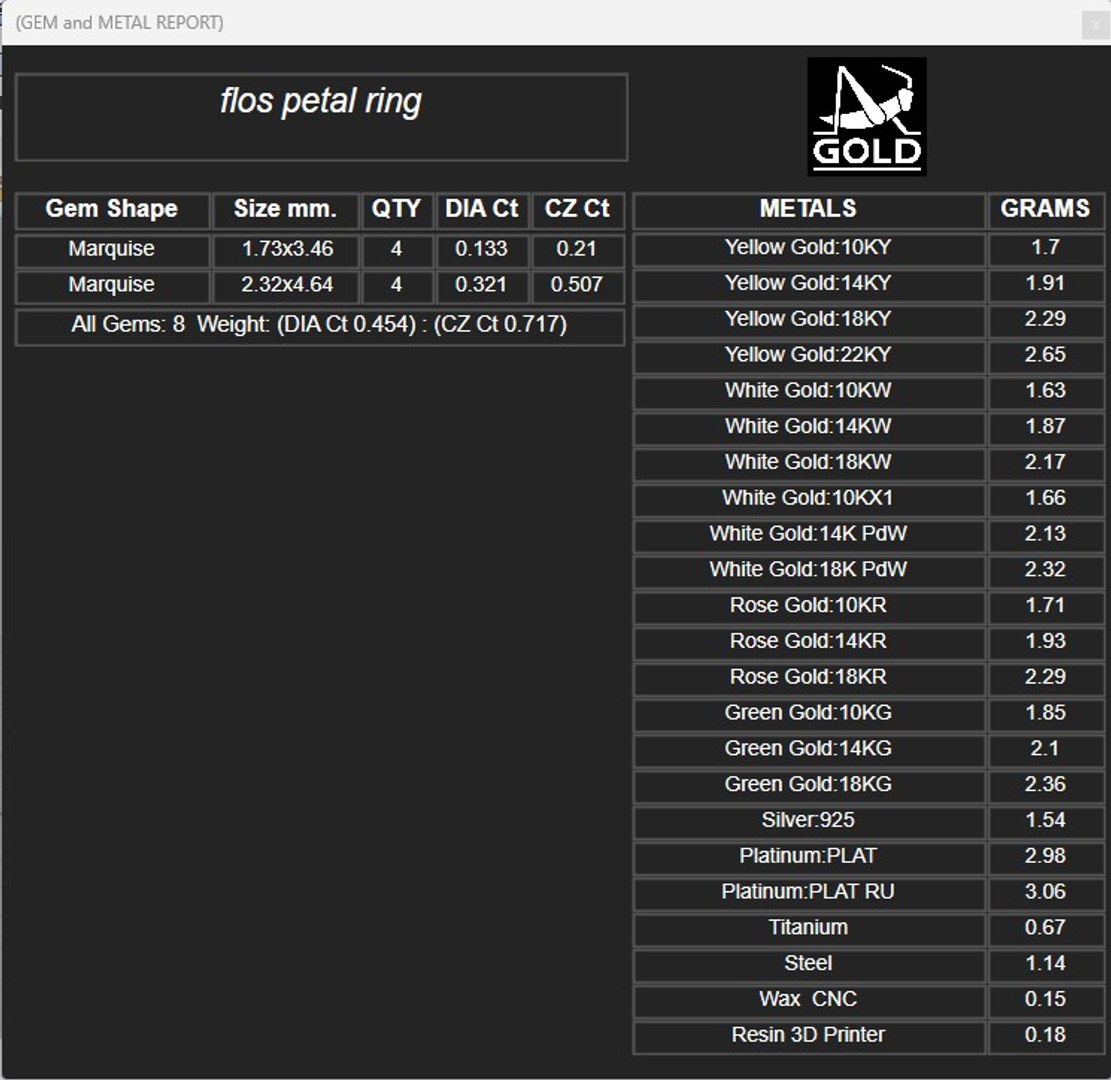Click the 1.14 grams value
Viewport: 1111px width, 1080px height.
[x=1045, y=964]
